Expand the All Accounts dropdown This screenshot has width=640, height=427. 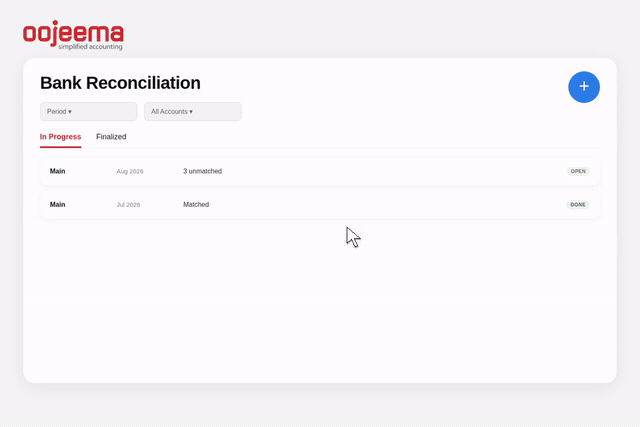[x=193, y=111]
